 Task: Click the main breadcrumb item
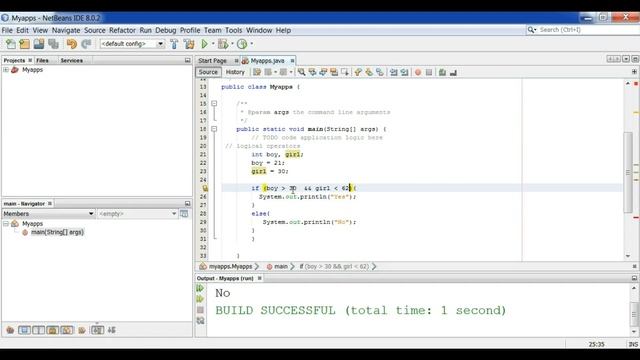click(280, 266)
